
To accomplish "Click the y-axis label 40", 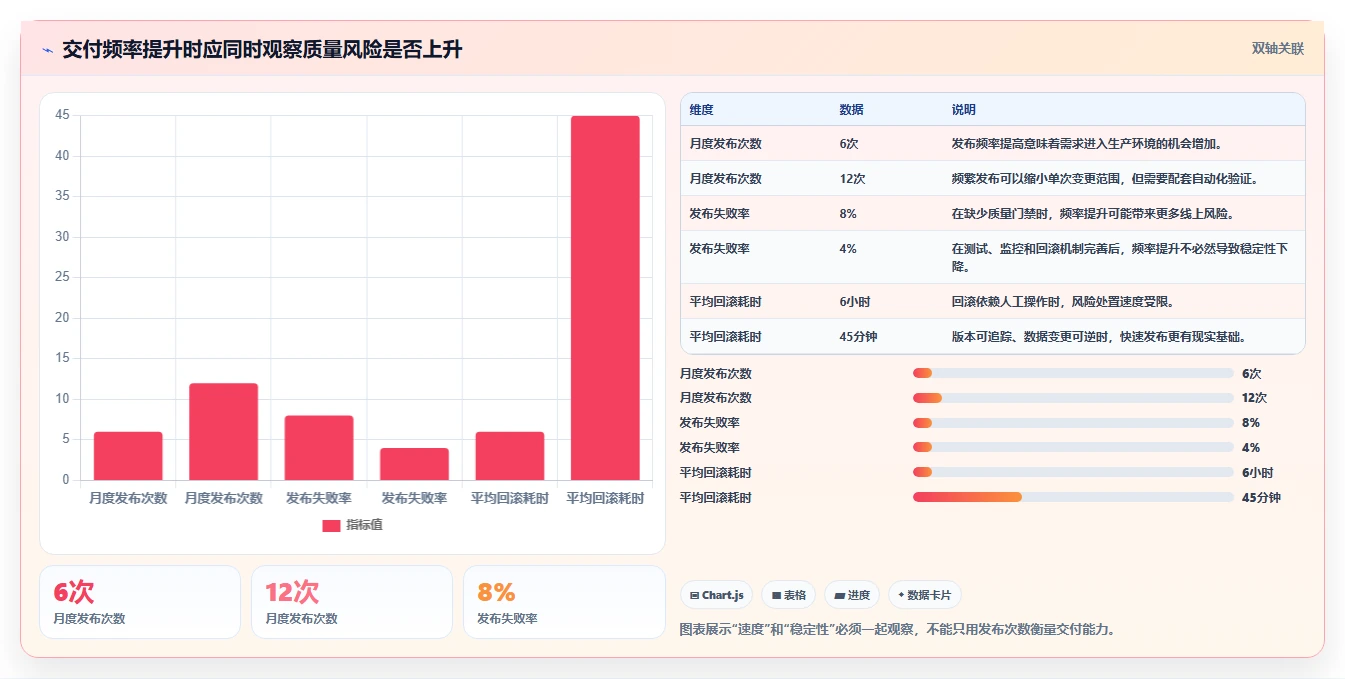I will [62, 156].
